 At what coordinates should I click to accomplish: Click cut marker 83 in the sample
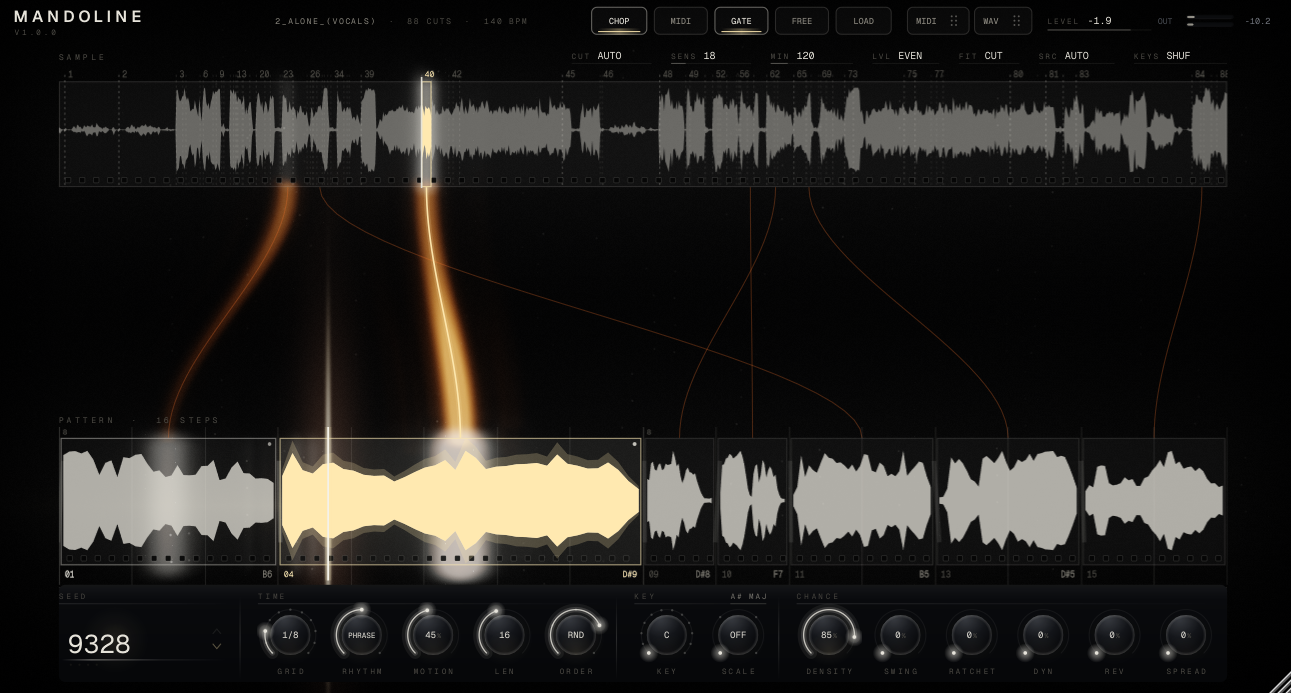(1082, 75)
